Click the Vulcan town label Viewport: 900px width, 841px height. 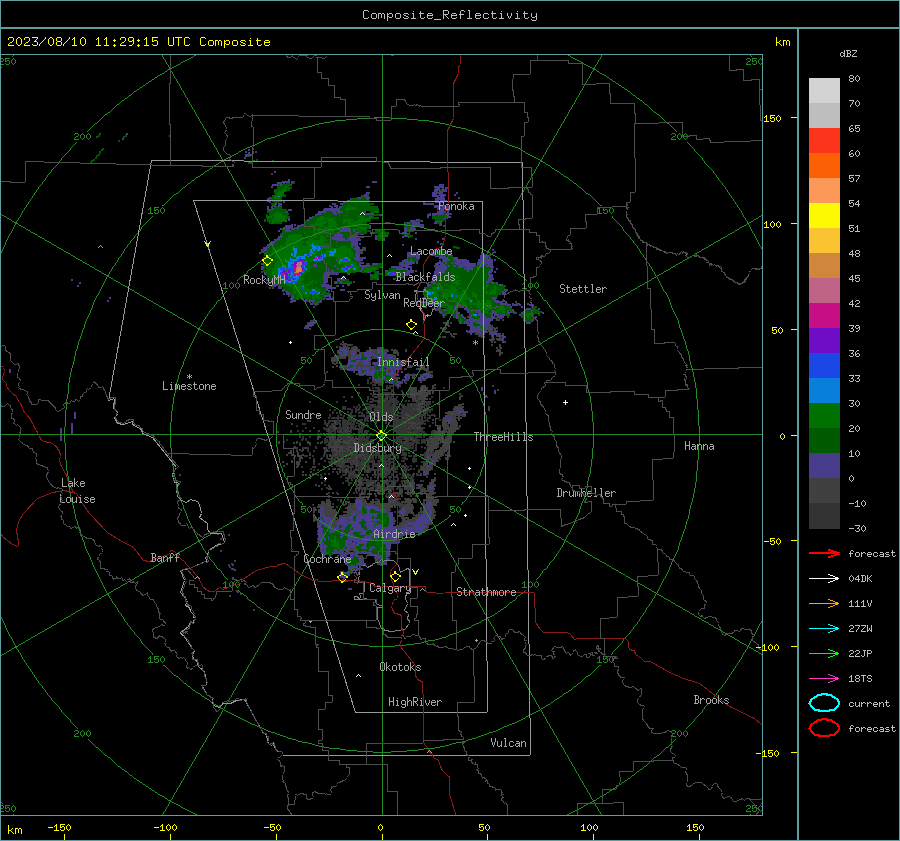(x=508, y=743)
